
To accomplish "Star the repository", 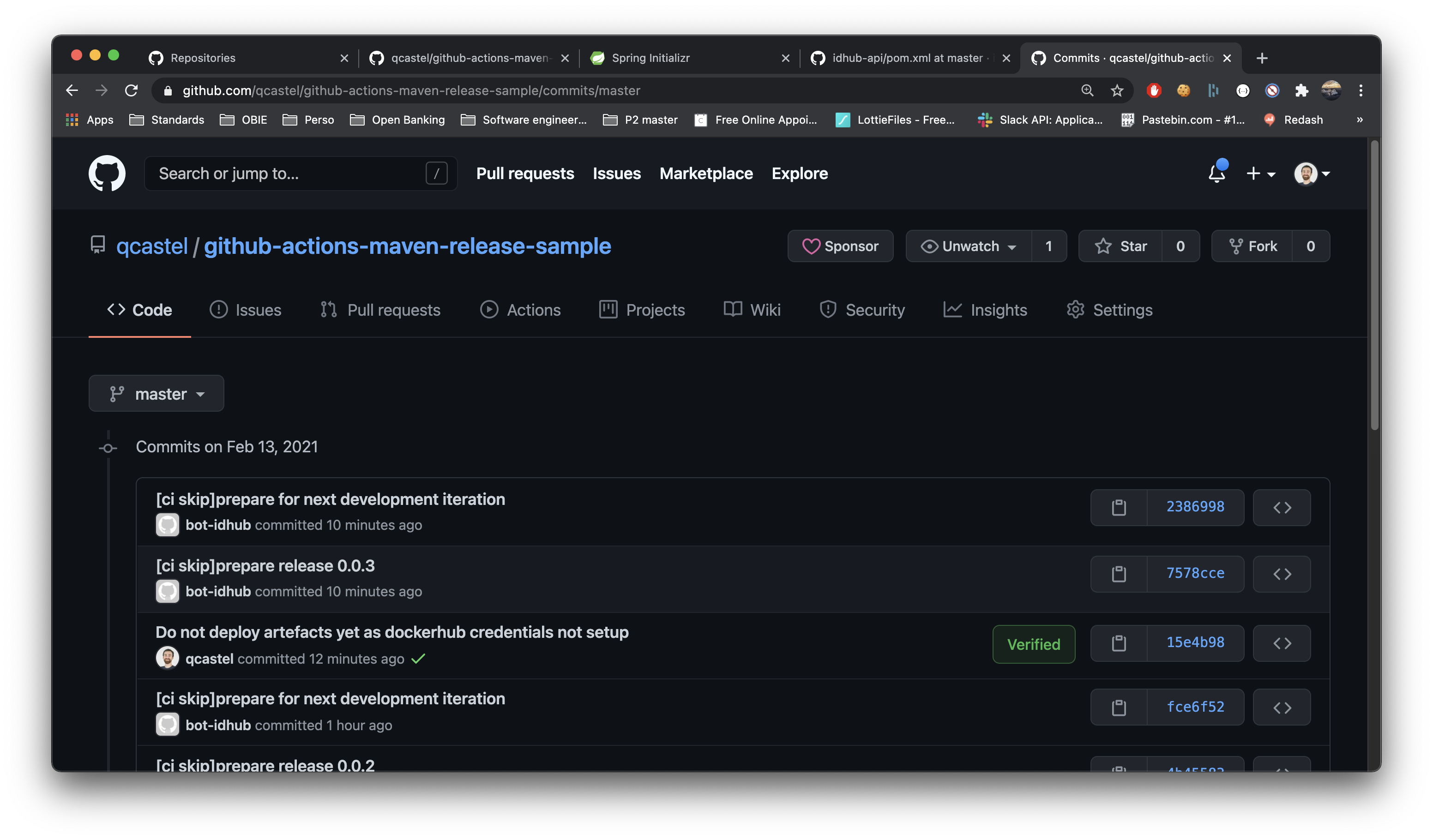I will (x=1121, y=246).
